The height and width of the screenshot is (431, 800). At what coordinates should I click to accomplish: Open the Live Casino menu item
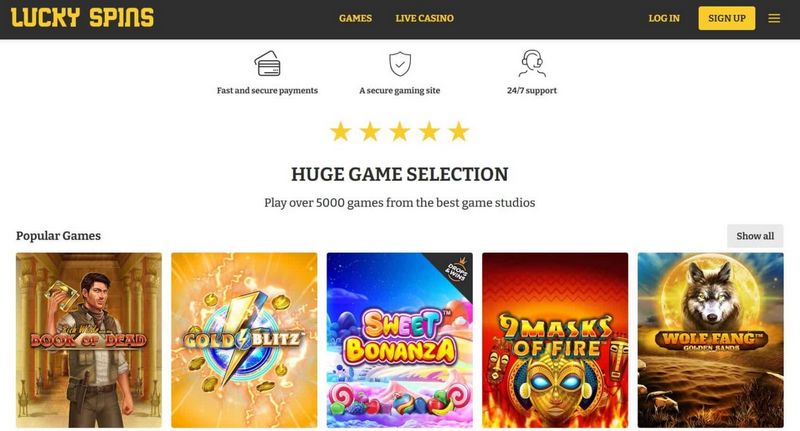(424, 18)
